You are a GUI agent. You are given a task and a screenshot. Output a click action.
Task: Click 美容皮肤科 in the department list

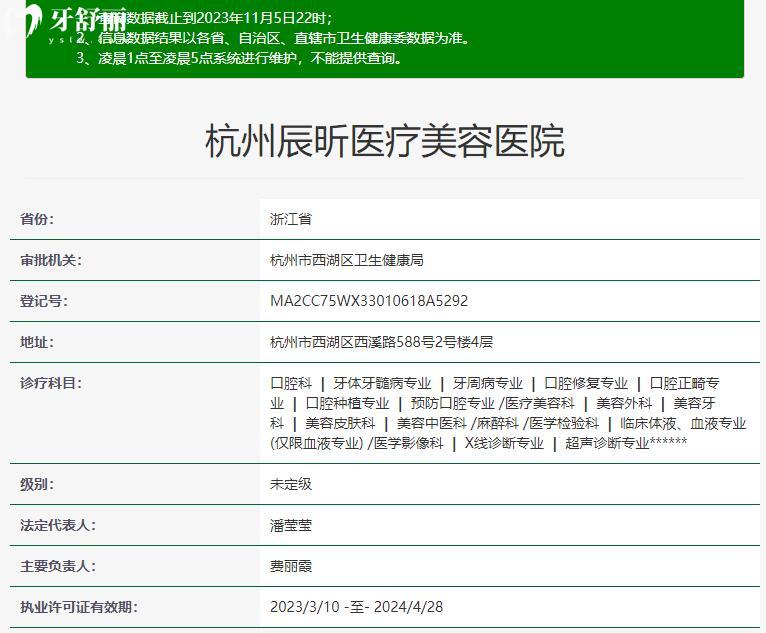tap(340, 423)
